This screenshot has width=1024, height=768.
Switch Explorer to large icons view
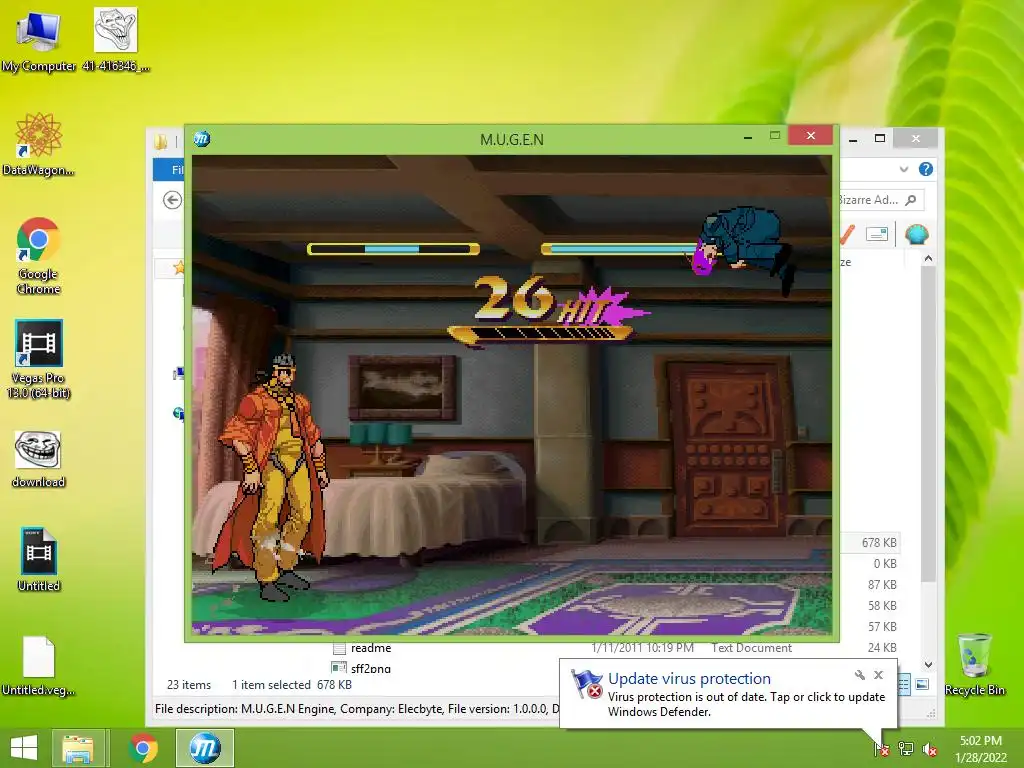[922, 684]
